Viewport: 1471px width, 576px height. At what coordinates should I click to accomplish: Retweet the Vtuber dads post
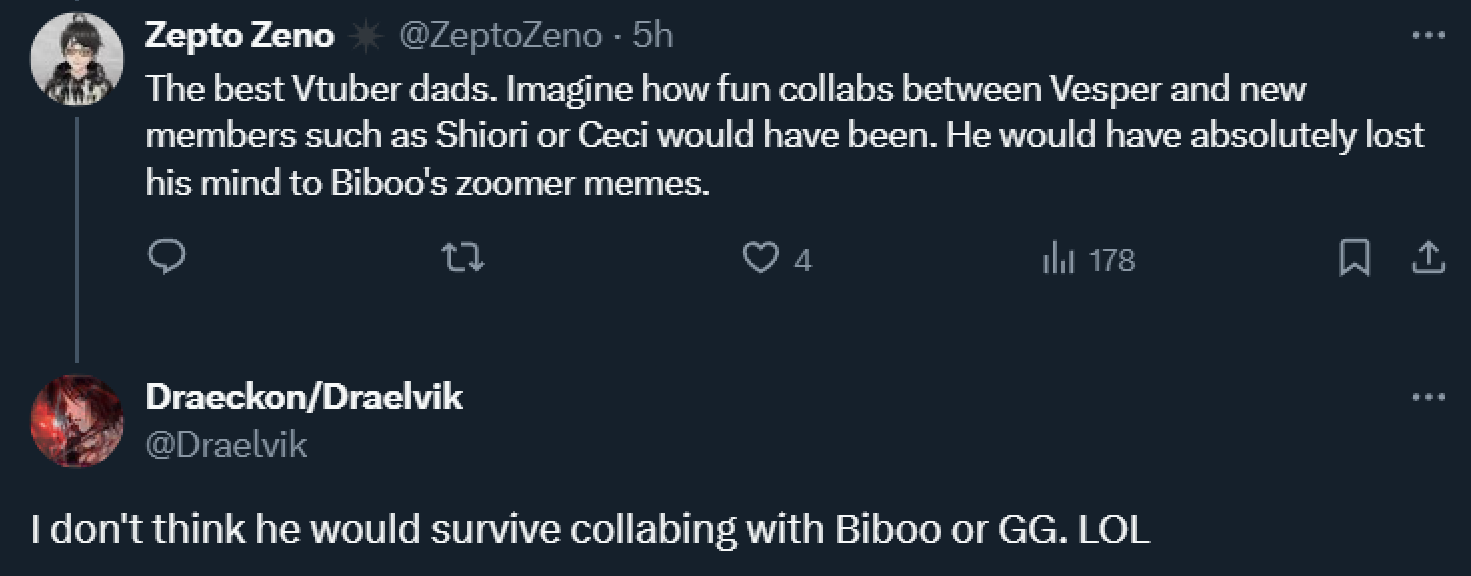464,259
